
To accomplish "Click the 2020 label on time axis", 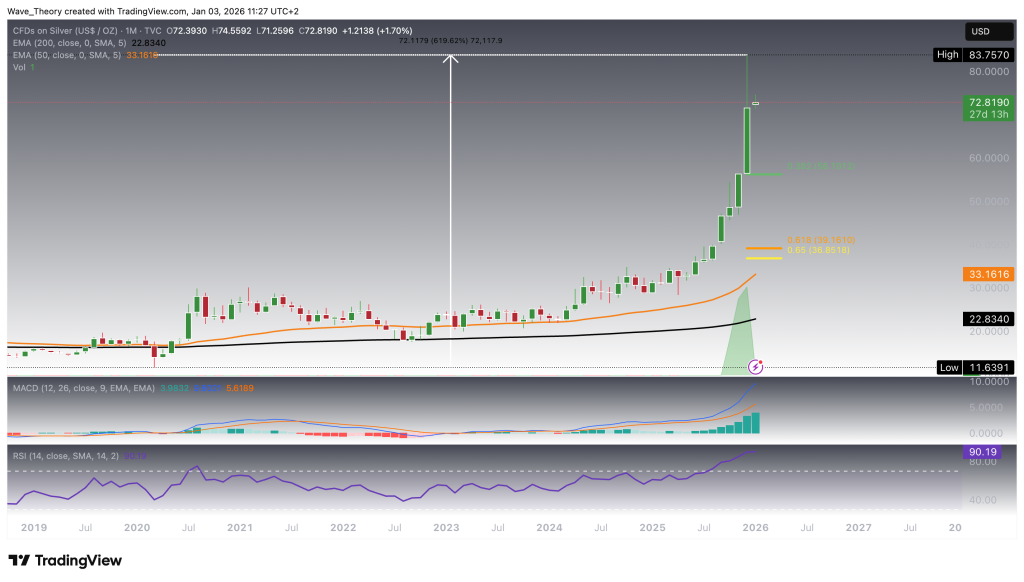I will click(x=136, y=526).
